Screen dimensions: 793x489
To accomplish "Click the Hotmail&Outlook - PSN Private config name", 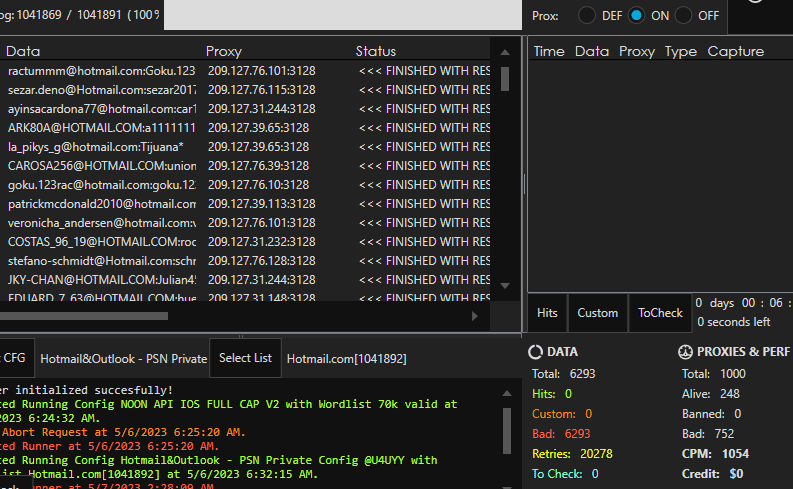I will [x=123, y=359].
